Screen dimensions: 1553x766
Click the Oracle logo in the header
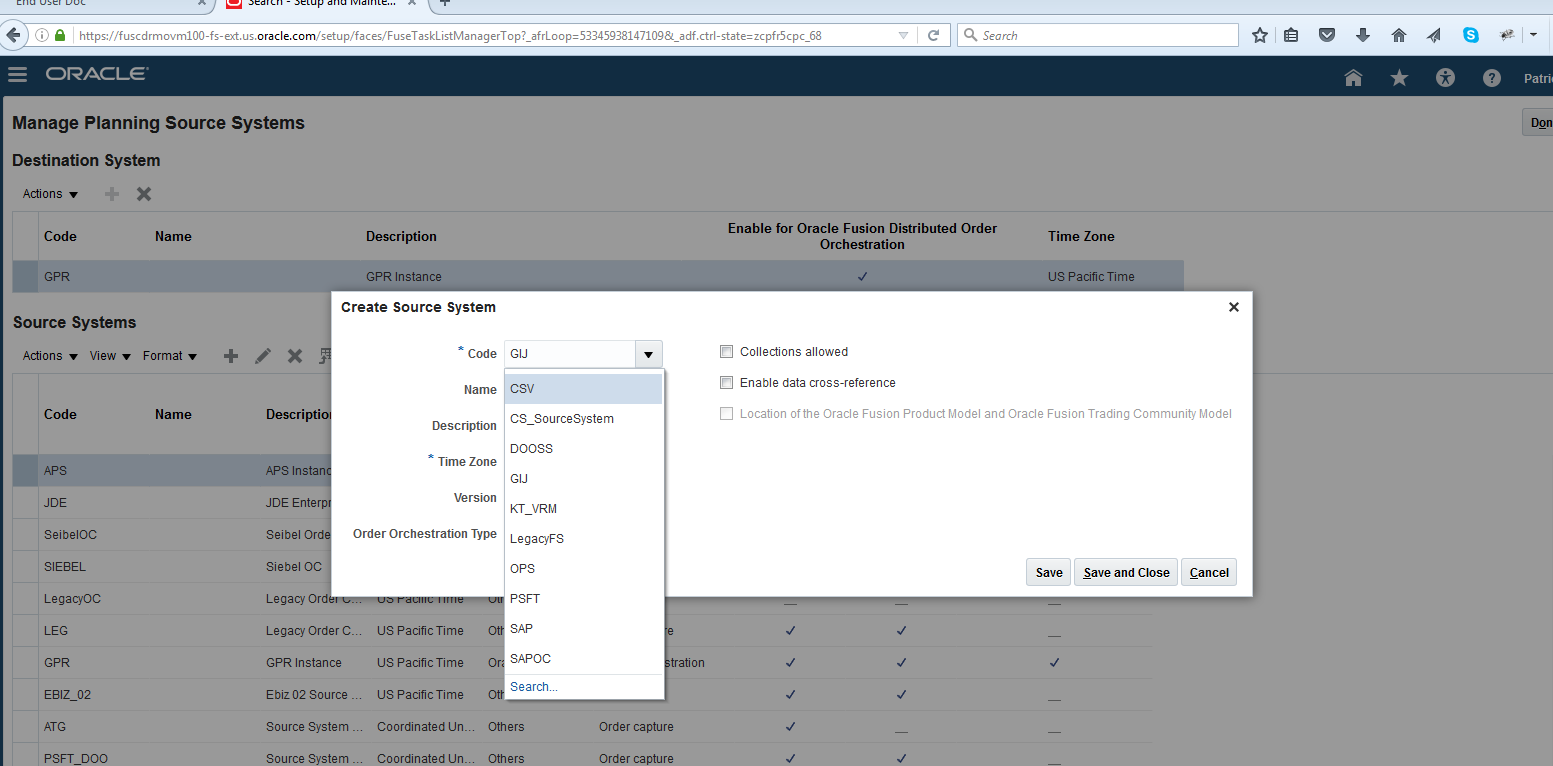97,75
